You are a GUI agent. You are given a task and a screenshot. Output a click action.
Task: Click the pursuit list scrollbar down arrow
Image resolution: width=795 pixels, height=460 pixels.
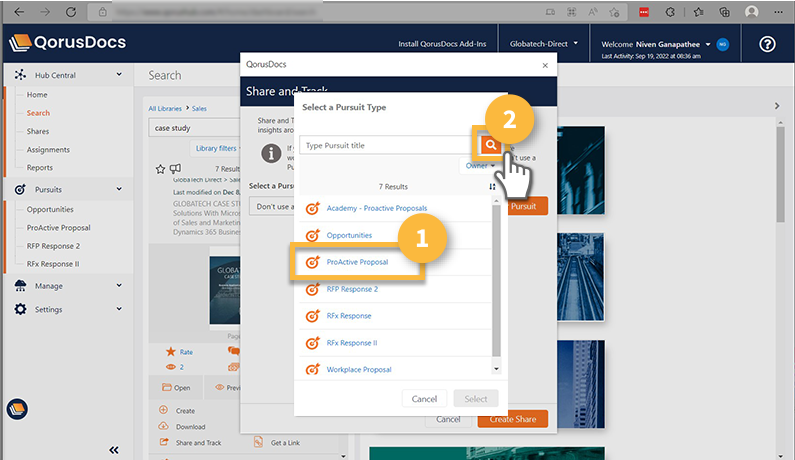pyautogui.click(x=496, y=369)
